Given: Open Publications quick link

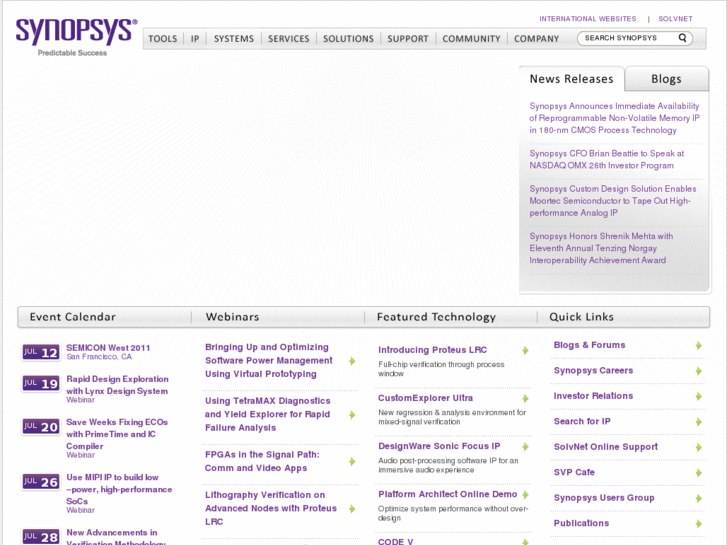Looking at the screenshot, I should (x=581, y=523).
